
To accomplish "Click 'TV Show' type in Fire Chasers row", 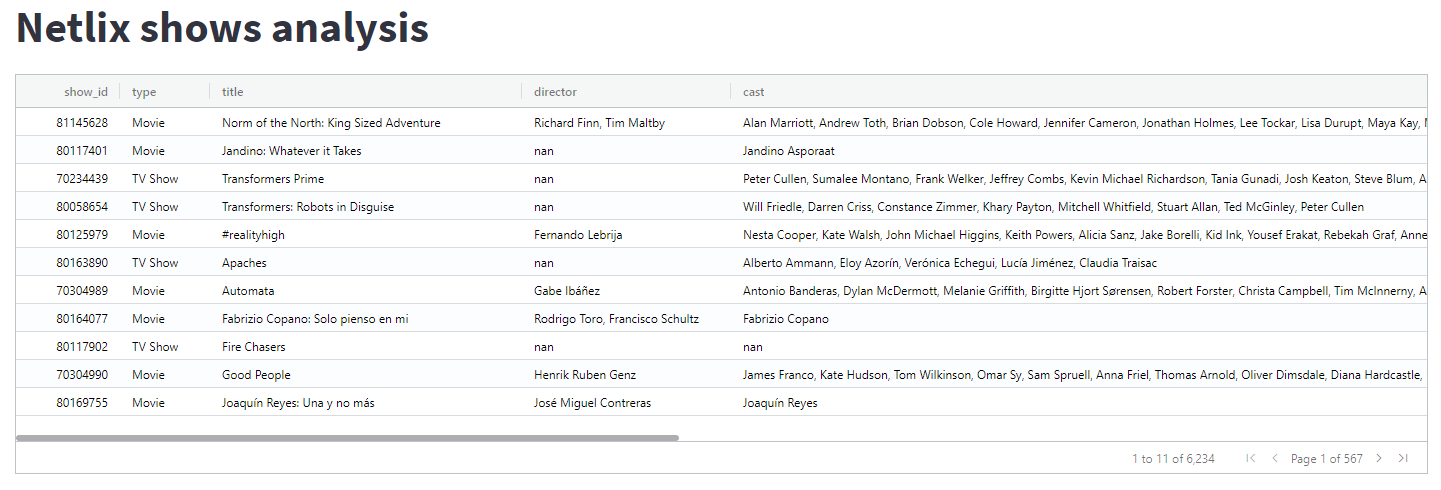I will pyautogui.click(x=155, y=347).
